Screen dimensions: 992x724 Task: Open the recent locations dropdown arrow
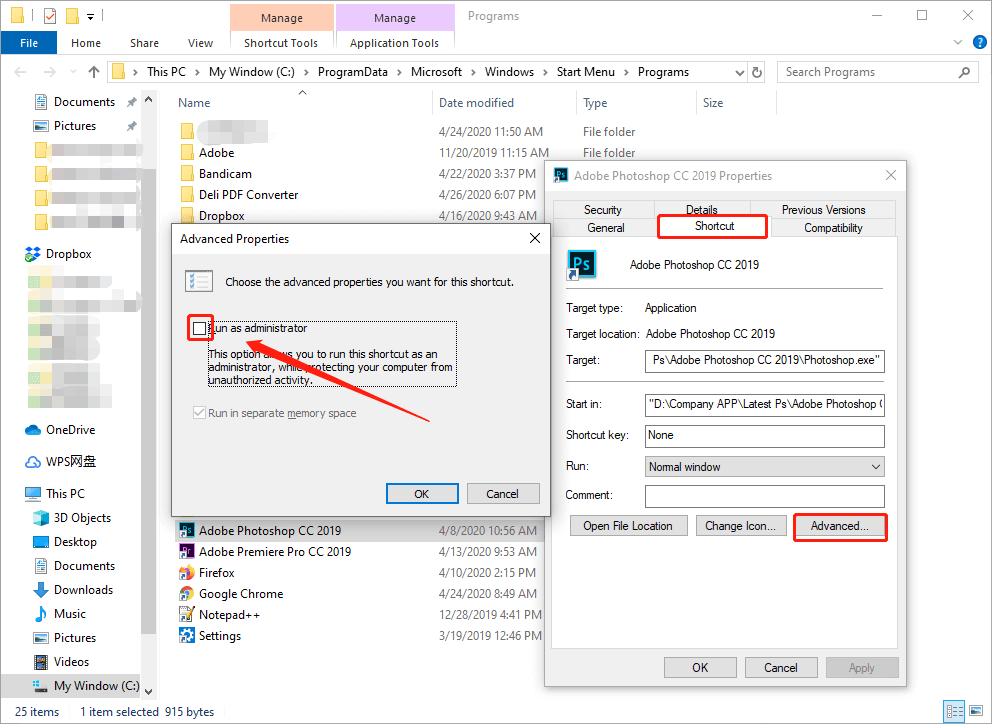point(73,72)
